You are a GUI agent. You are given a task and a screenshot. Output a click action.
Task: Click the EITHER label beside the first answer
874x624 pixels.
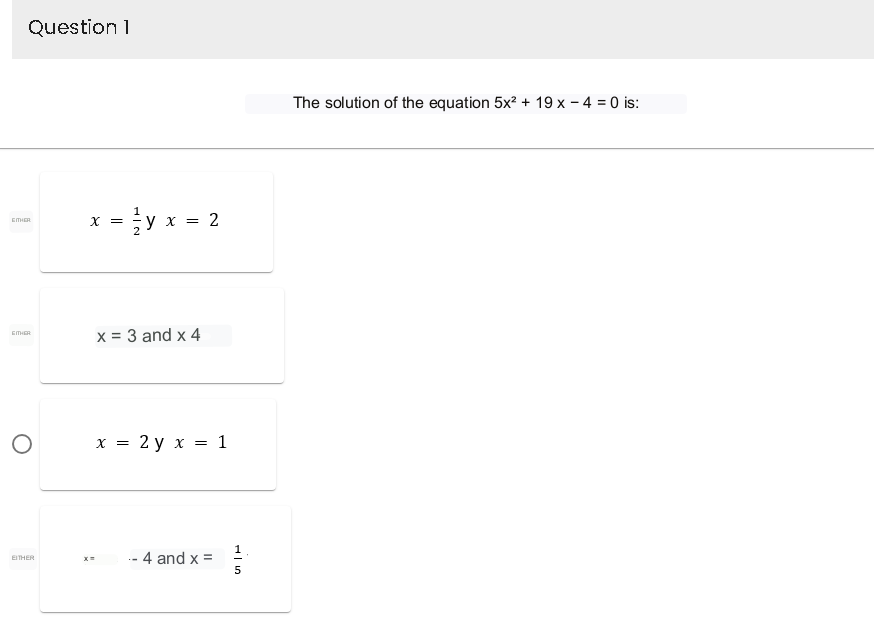(x=20, y=220)
